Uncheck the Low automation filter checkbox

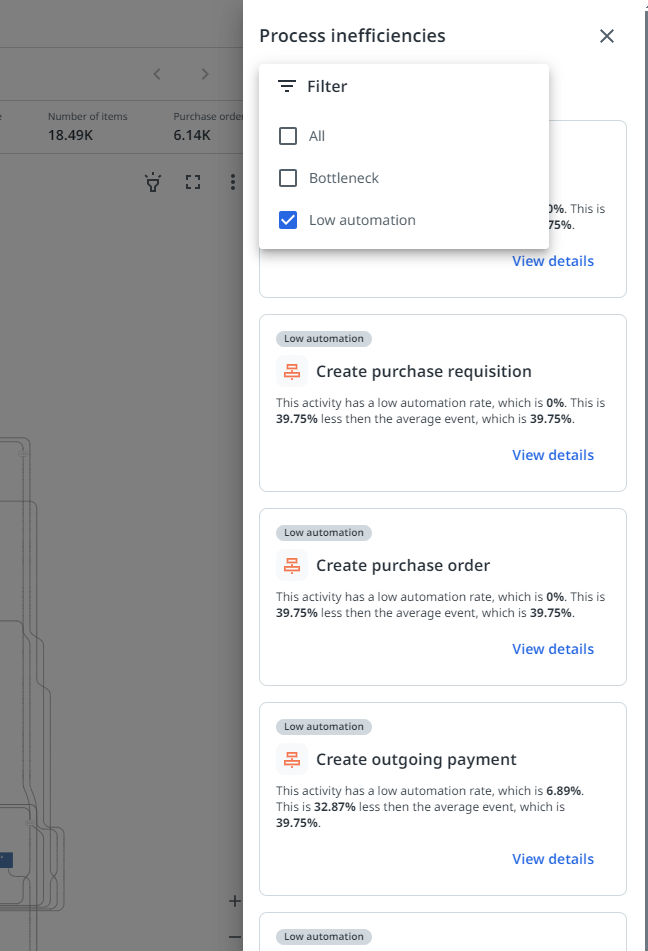tap(288, 220)
